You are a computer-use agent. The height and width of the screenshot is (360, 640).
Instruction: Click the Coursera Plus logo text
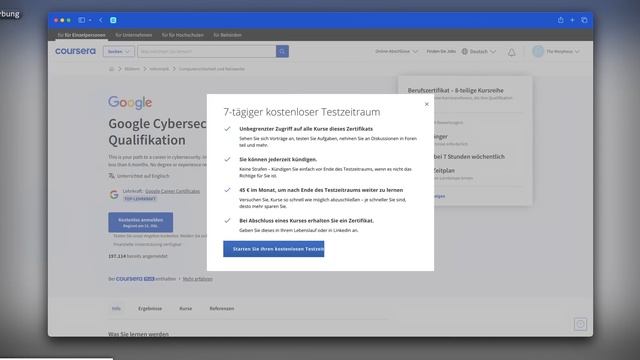[135, 279]
